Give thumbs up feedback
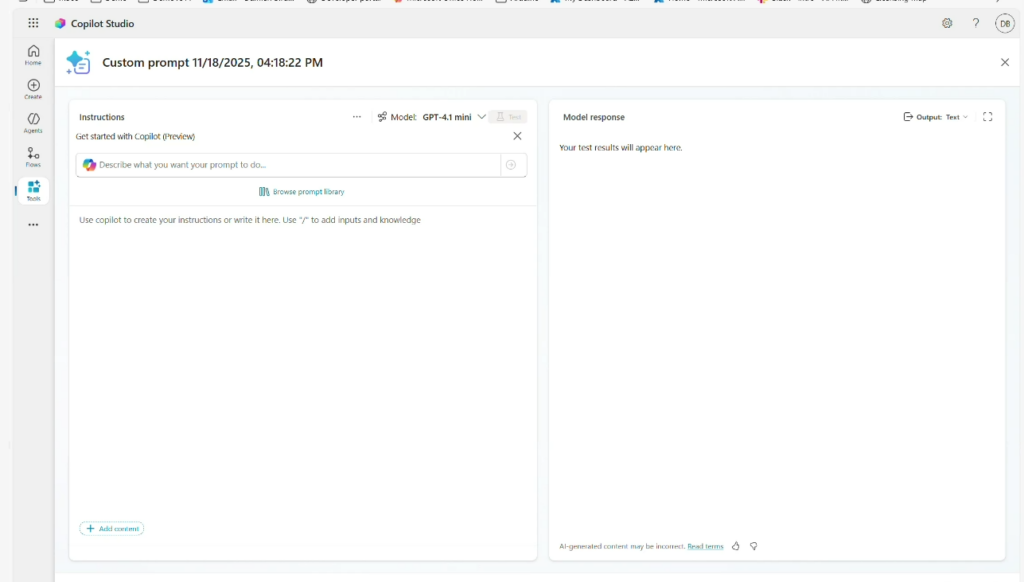Image resolution: width=1024 pixels, height=582 pixels. [735, 546]
